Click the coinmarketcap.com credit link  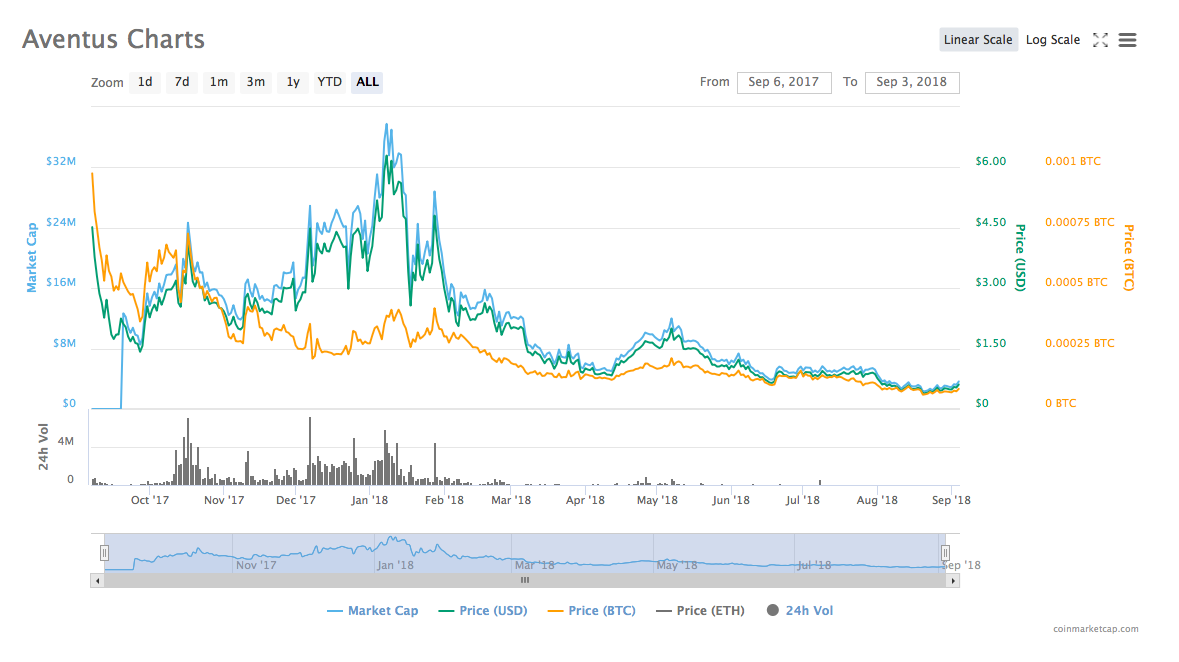pos(1096,629)
